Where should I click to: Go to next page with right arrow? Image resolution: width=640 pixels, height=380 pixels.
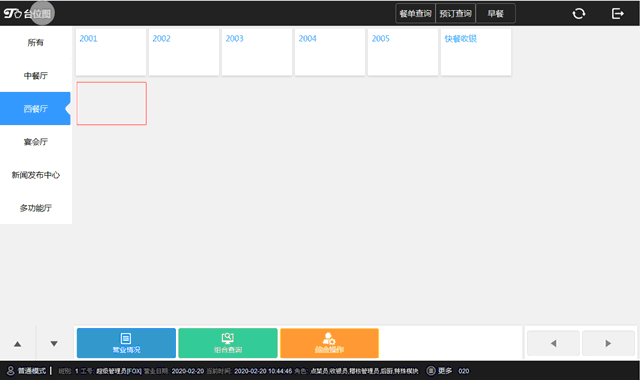point(608,343)
